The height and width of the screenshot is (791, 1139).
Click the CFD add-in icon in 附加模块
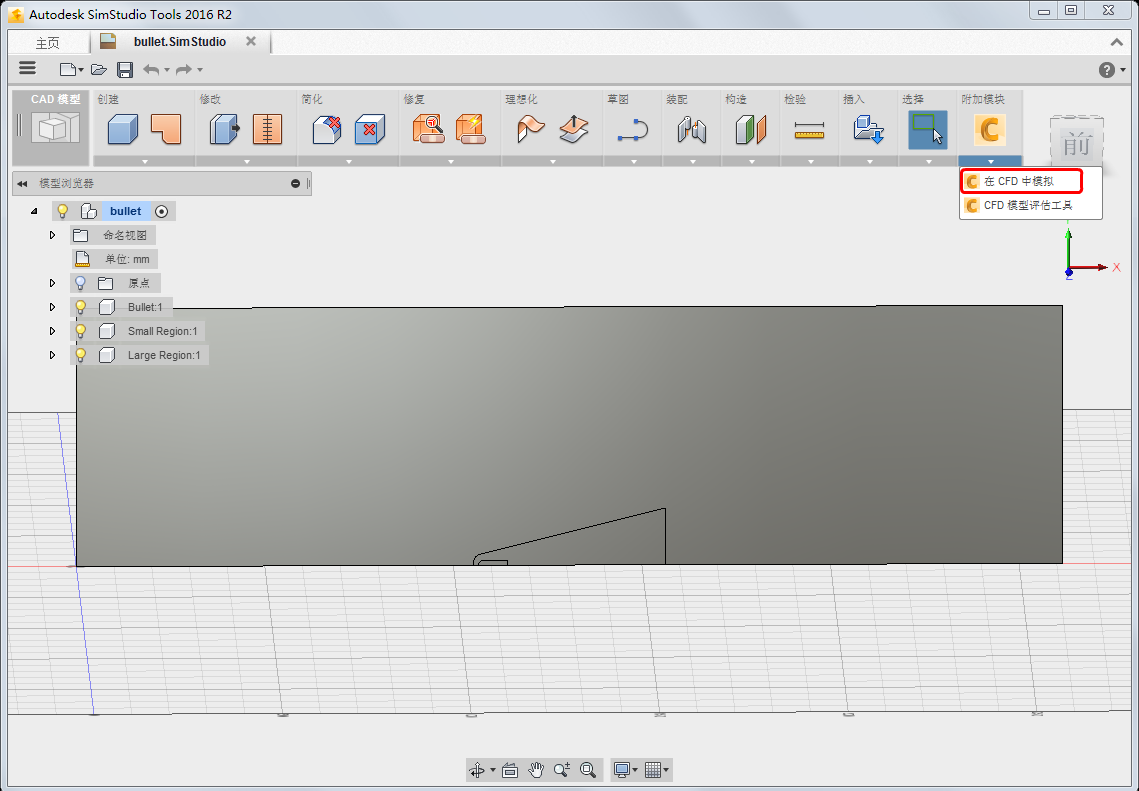tap(989, 129)
